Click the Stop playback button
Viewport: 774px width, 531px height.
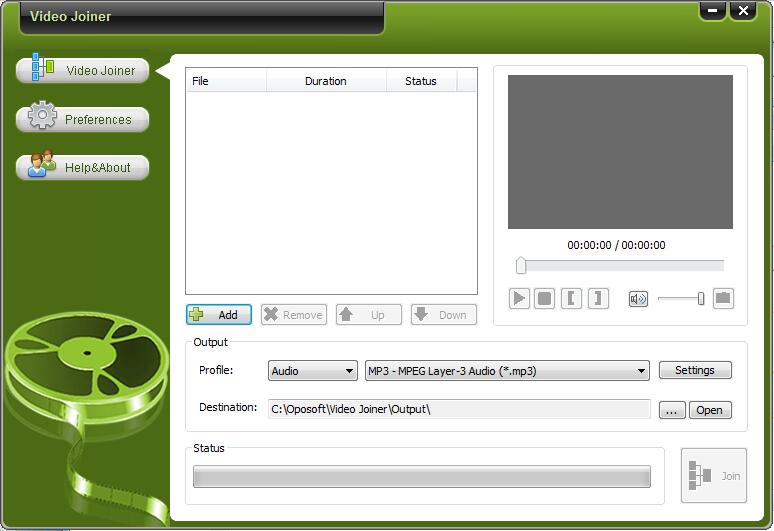tap(545, 298)
